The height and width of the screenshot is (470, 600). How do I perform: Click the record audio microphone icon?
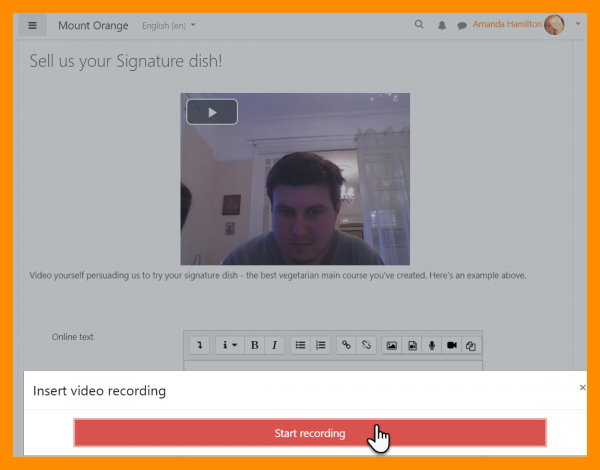(x=432, y=345)
